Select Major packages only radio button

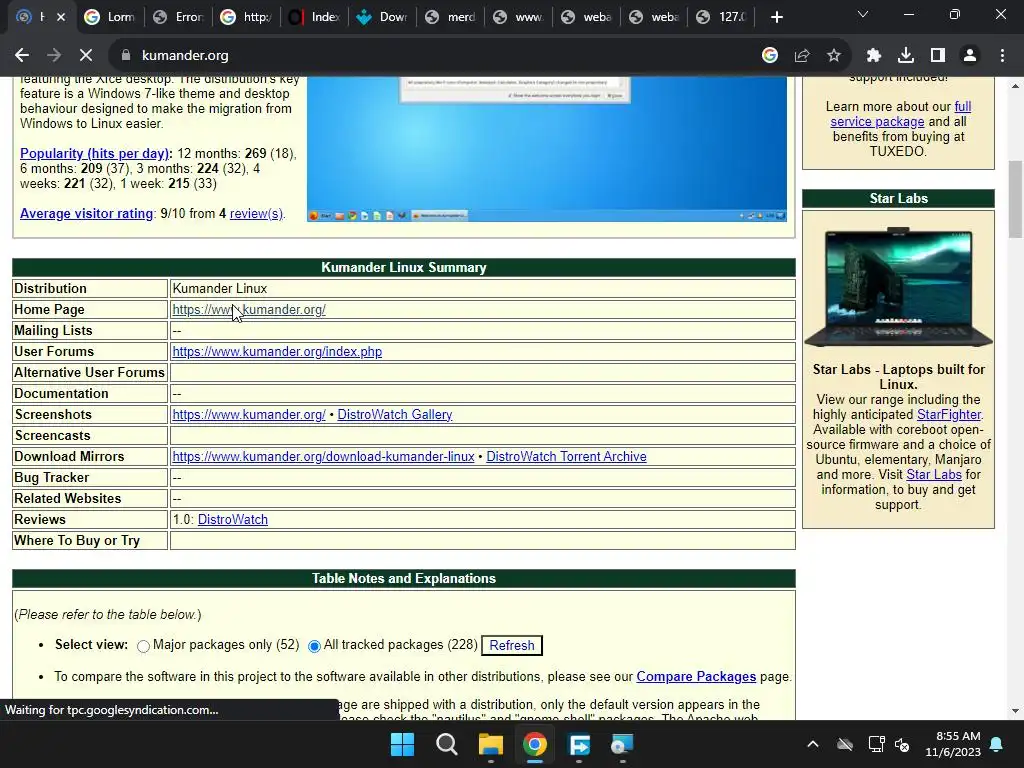pos(143,646)
